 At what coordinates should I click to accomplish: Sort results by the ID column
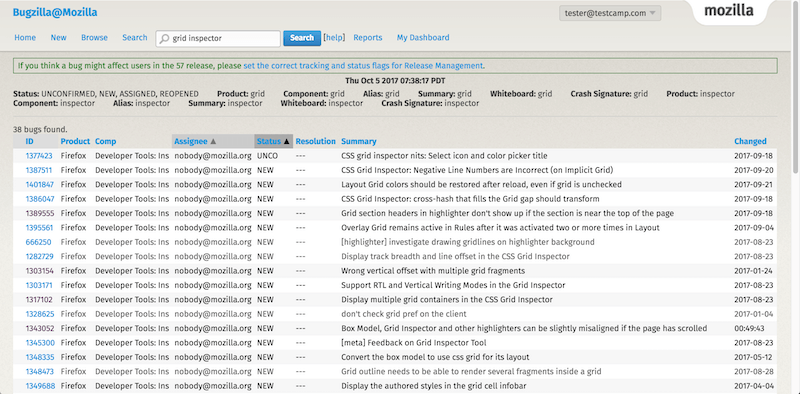30,141
